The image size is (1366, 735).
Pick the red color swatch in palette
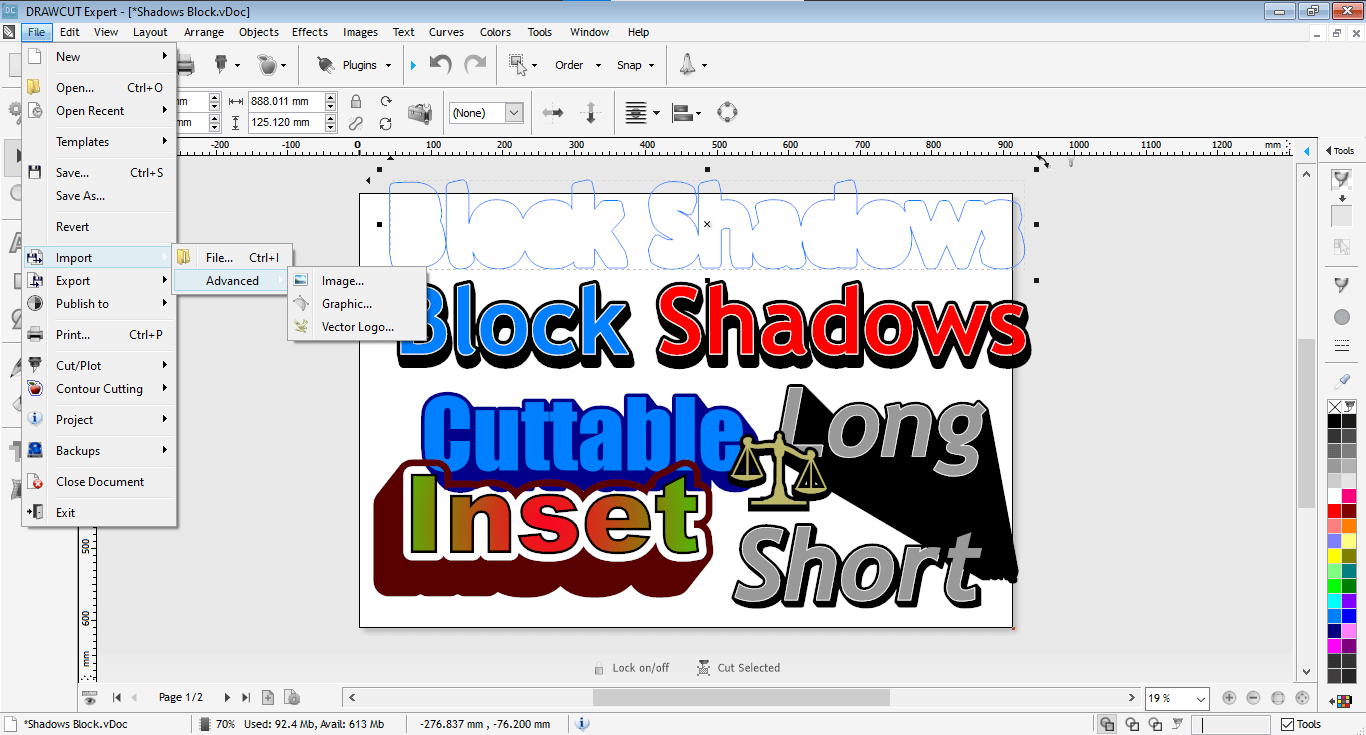click(x=1334, y=511)
